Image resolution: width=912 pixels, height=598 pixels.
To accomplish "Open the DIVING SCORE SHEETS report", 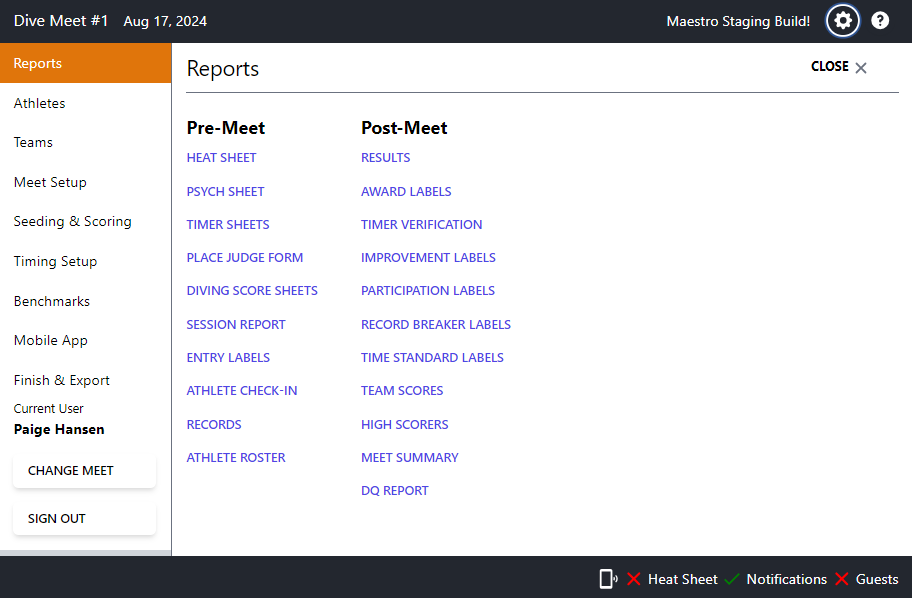I will [x=252, y=290].
